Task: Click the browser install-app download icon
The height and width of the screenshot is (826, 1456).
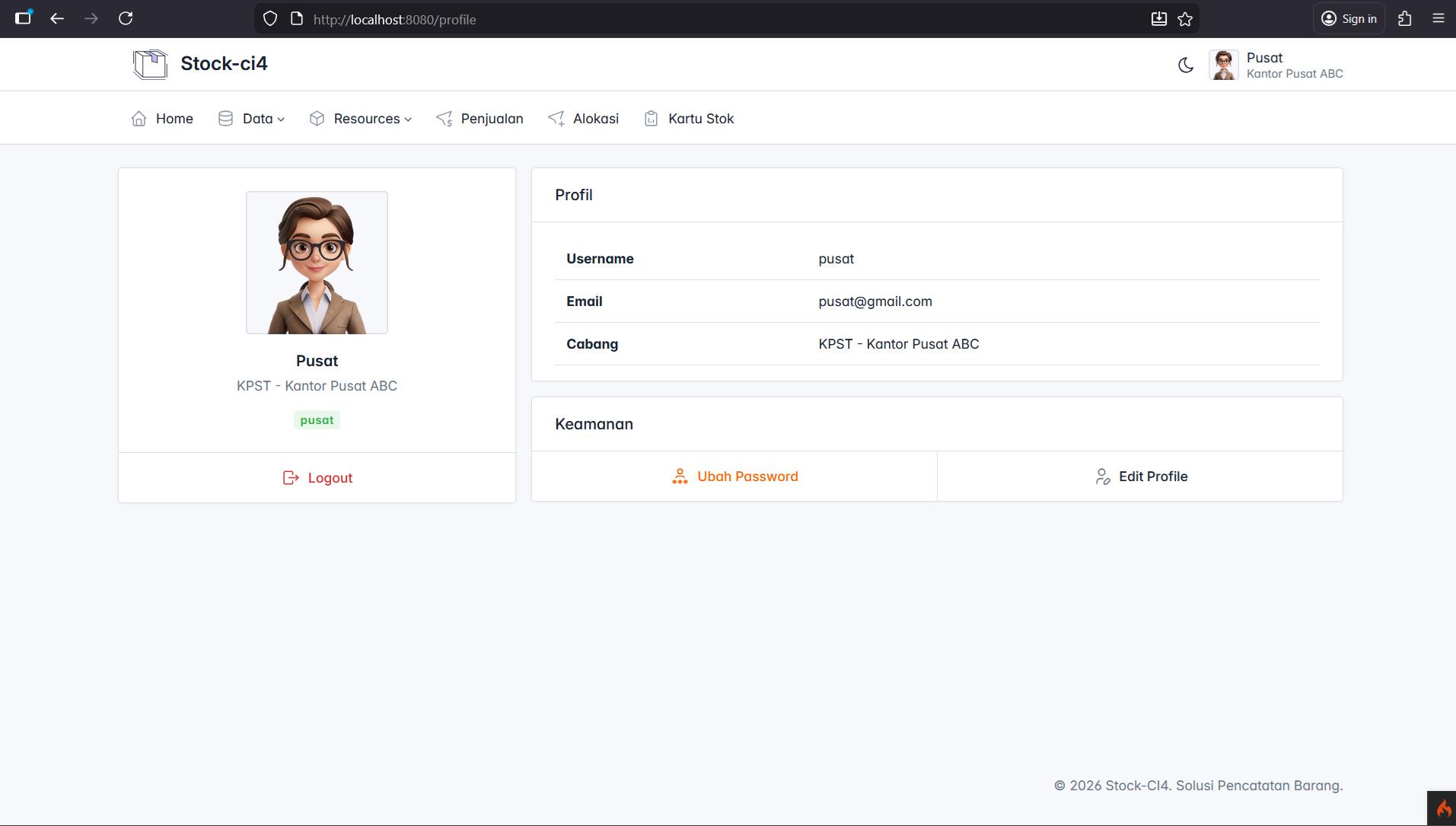Action: click(x=1158, y=19)
